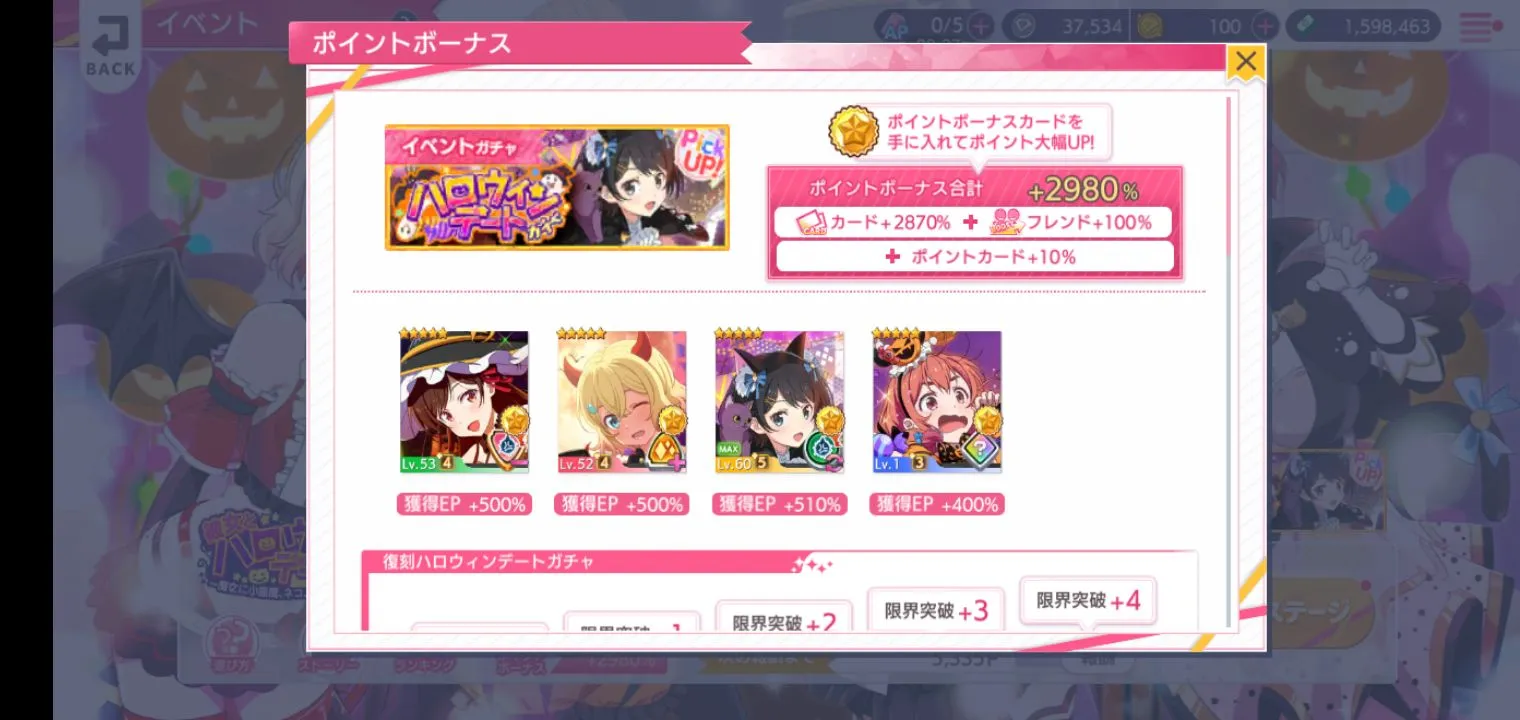Viewport: 1520px width, 720px height.
Task: Click the 限界突破 +4 label
Action: 1088,601
